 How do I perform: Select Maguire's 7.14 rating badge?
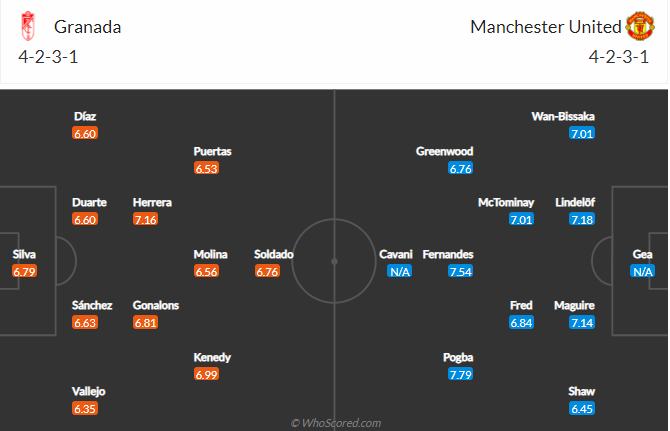tap(582, 323)
